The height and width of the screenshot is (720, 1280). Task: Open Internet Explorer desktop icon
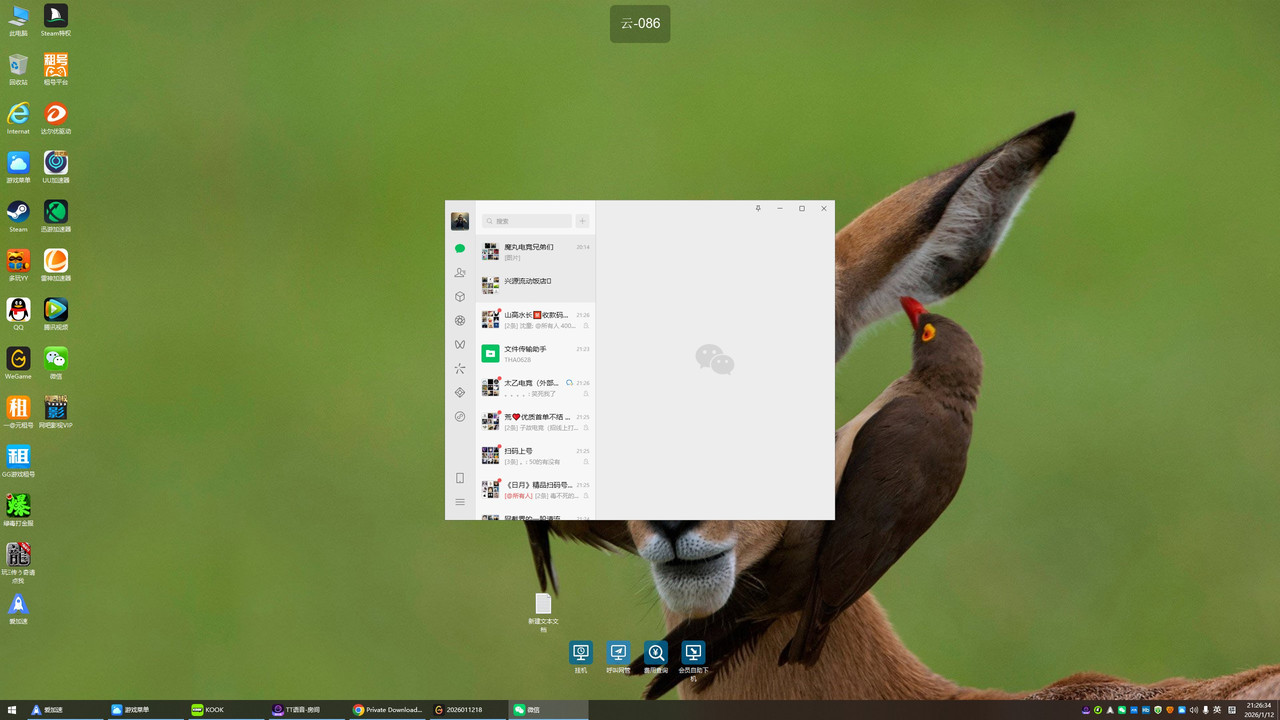click(x=18, y=118)
